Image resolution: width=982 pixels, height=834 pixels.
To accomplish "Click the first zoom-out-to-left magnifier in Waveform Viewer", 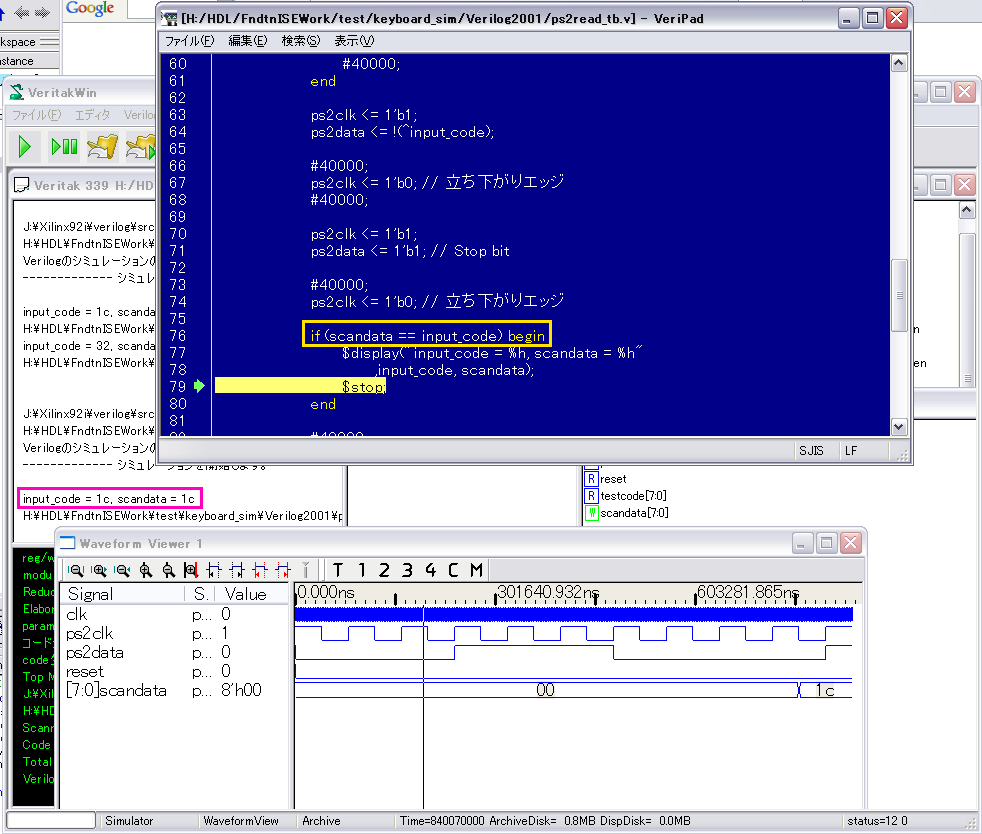I will point(76,570).
